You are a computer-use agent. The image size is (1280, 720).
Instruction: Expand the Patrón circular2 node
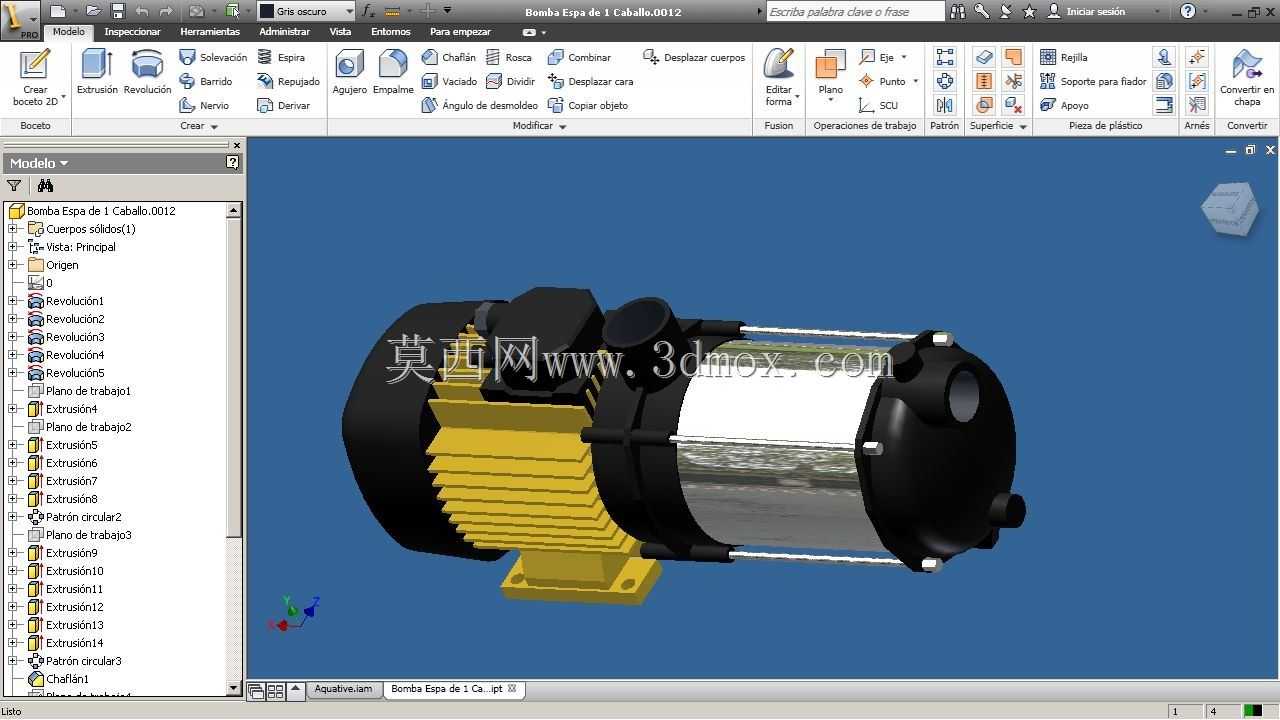13,517
